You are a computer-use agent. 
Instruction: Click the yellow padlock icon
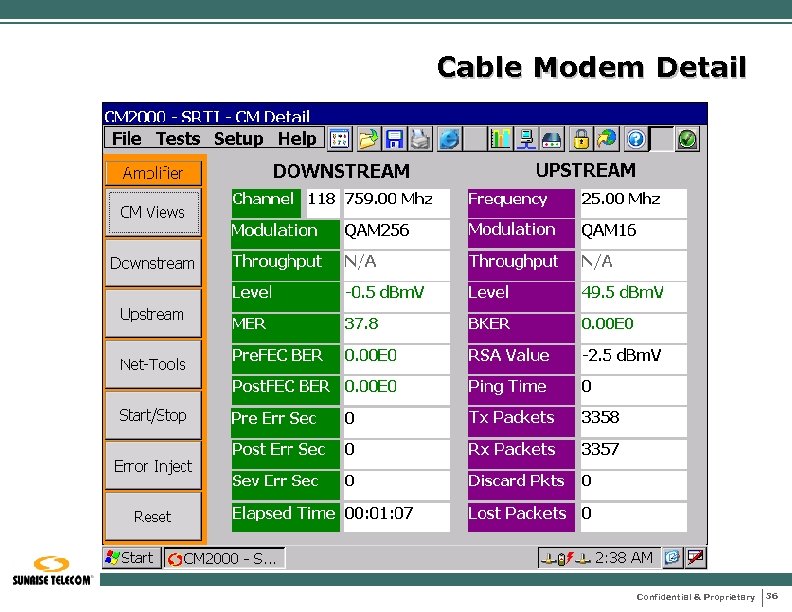[581, 139]
